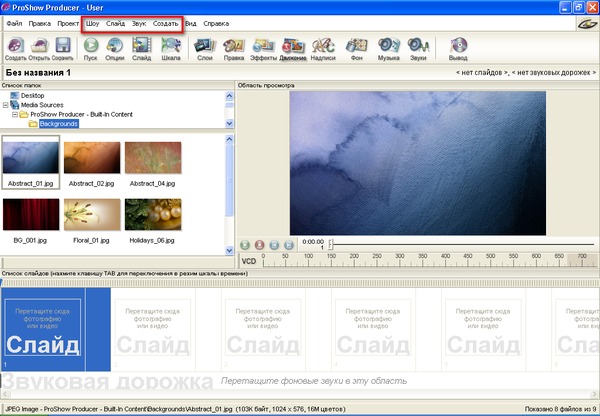Screen dimensions: 600x416
Task: Select Desktop in the folder tree
Action: pos(32,95)
